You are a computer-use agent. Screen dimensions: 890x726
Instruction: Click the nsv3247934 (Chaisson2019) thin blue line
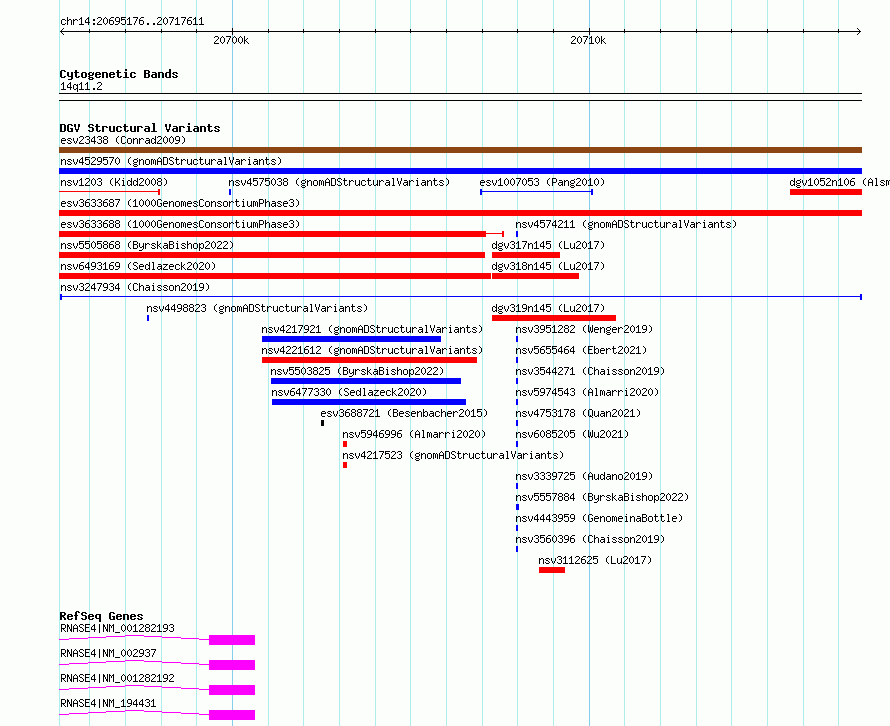(x=461, y=297)
